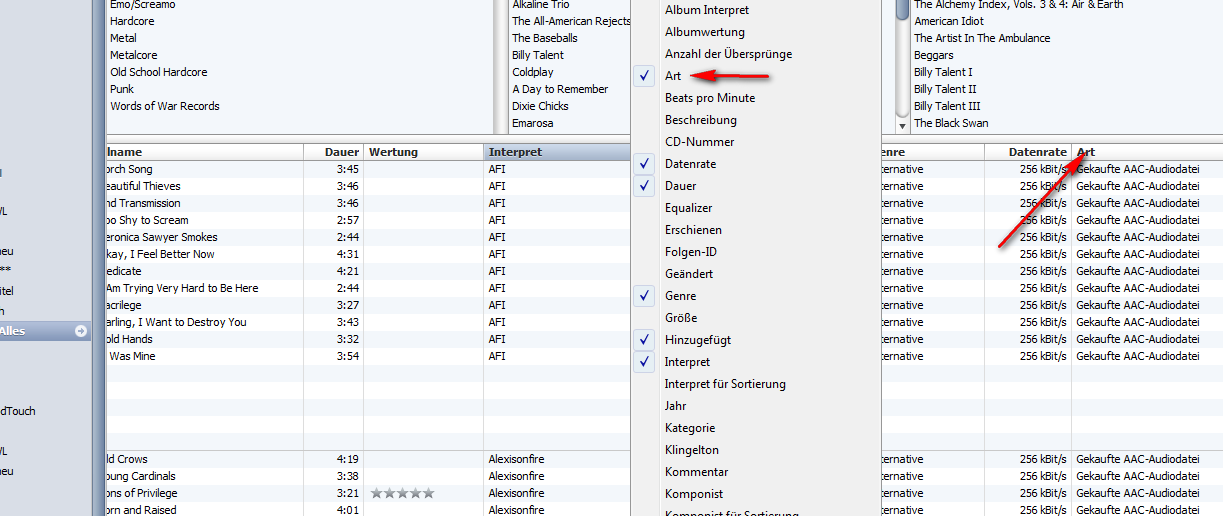Select Words of War Records genre
Viewport: 1223px width, 516px height.
[164, 106]
